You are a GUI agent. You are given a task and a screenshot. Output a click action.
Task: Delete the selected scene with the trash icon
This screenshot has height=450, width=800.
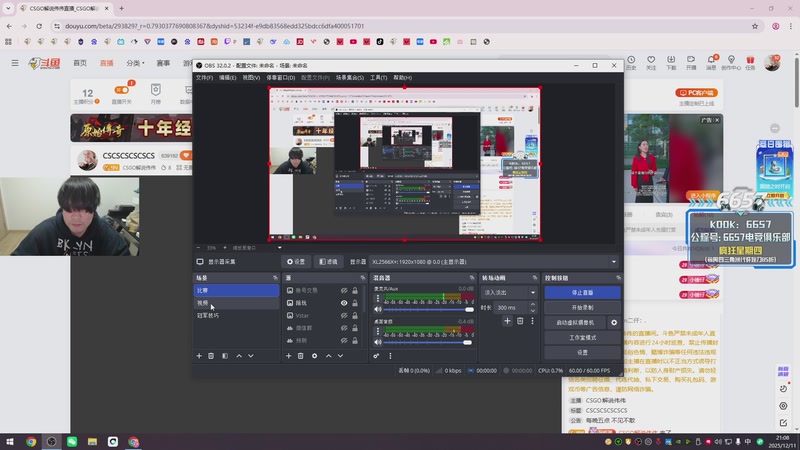click(211, 356)
